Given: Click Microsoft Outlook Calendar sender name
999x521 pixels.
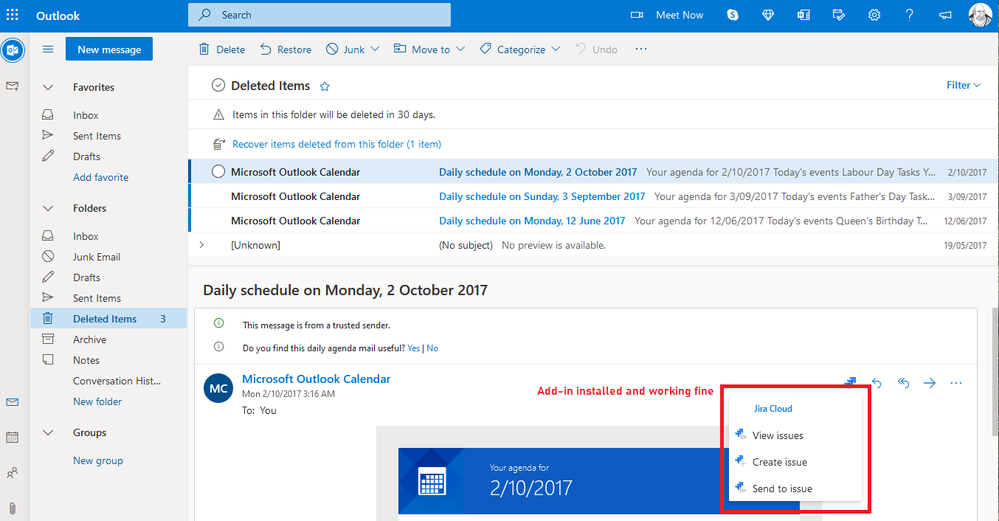Looking at the screenshot, I should 316,379.
